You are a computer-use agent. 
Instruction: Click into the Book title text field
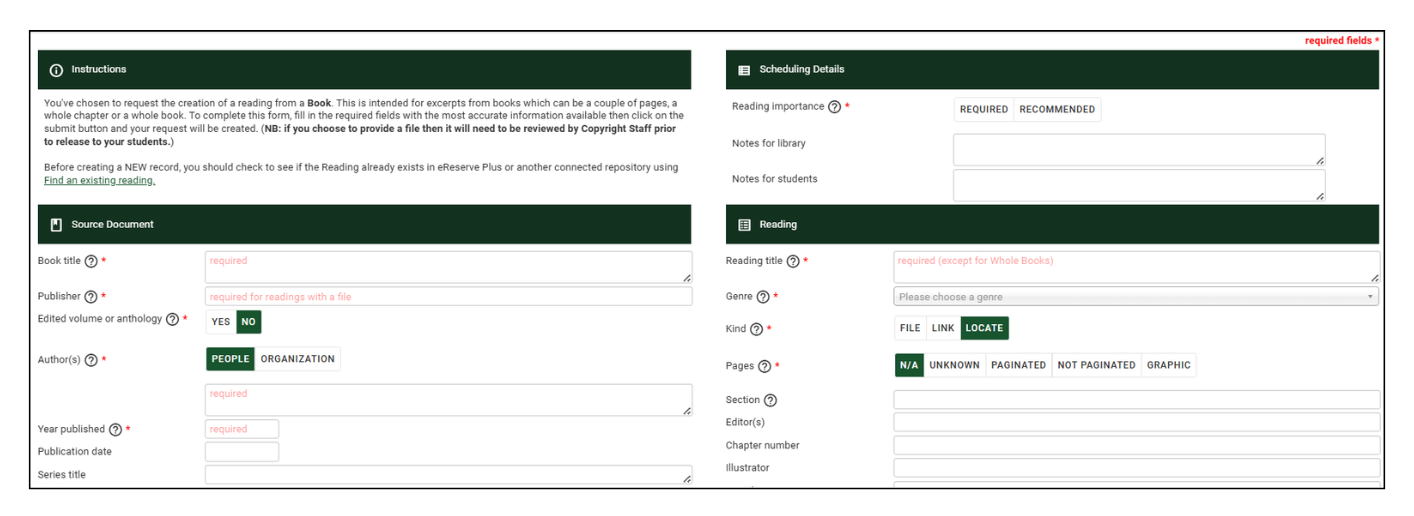(448, 267)
